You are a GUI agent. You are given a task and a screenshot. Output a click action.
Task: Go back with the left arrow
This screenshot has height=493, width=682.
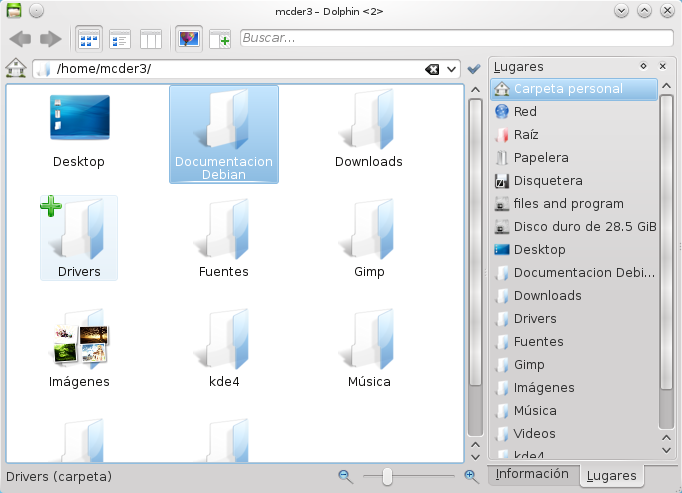tap(20, 39)
